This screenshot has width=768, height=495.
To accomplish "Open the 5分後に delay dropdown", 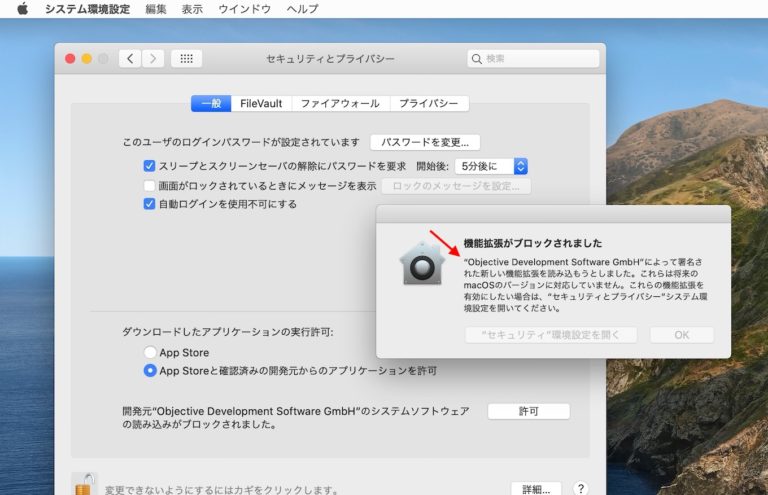I will [491, 166].
